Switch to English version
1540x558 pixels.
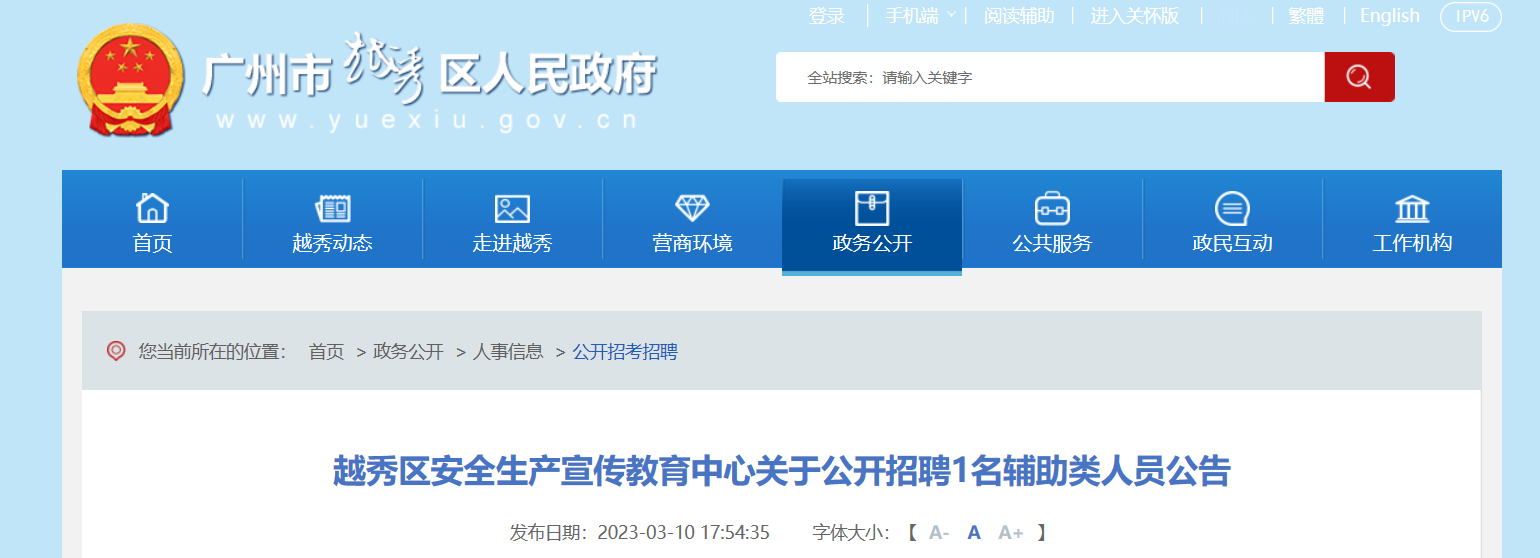point(1389,16)
